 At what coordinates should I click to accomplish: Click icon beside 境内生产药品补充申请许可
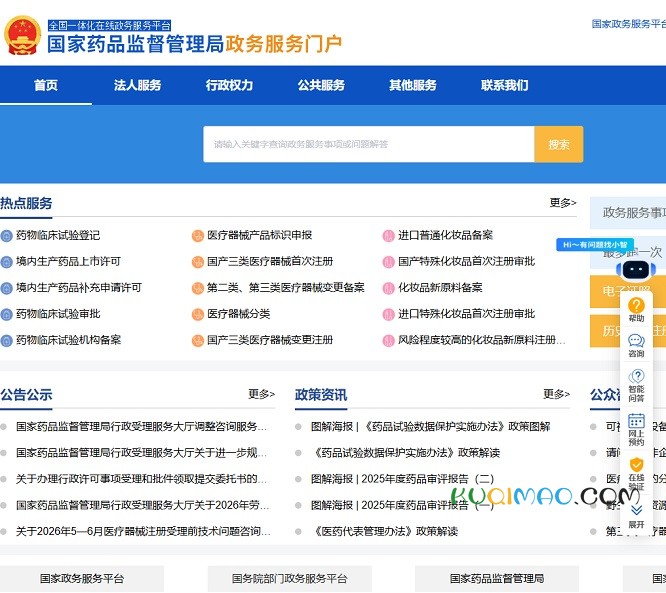6,288
